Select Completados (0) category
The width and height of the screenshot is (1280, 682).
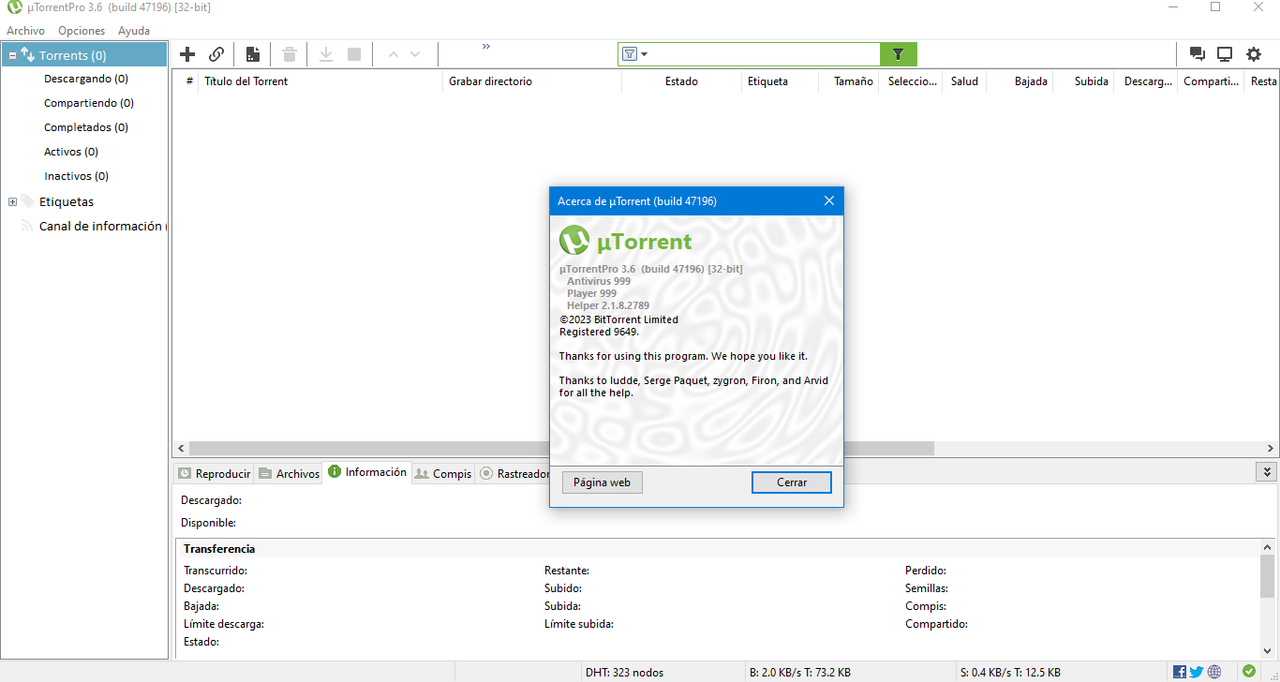tap(86, 127)
